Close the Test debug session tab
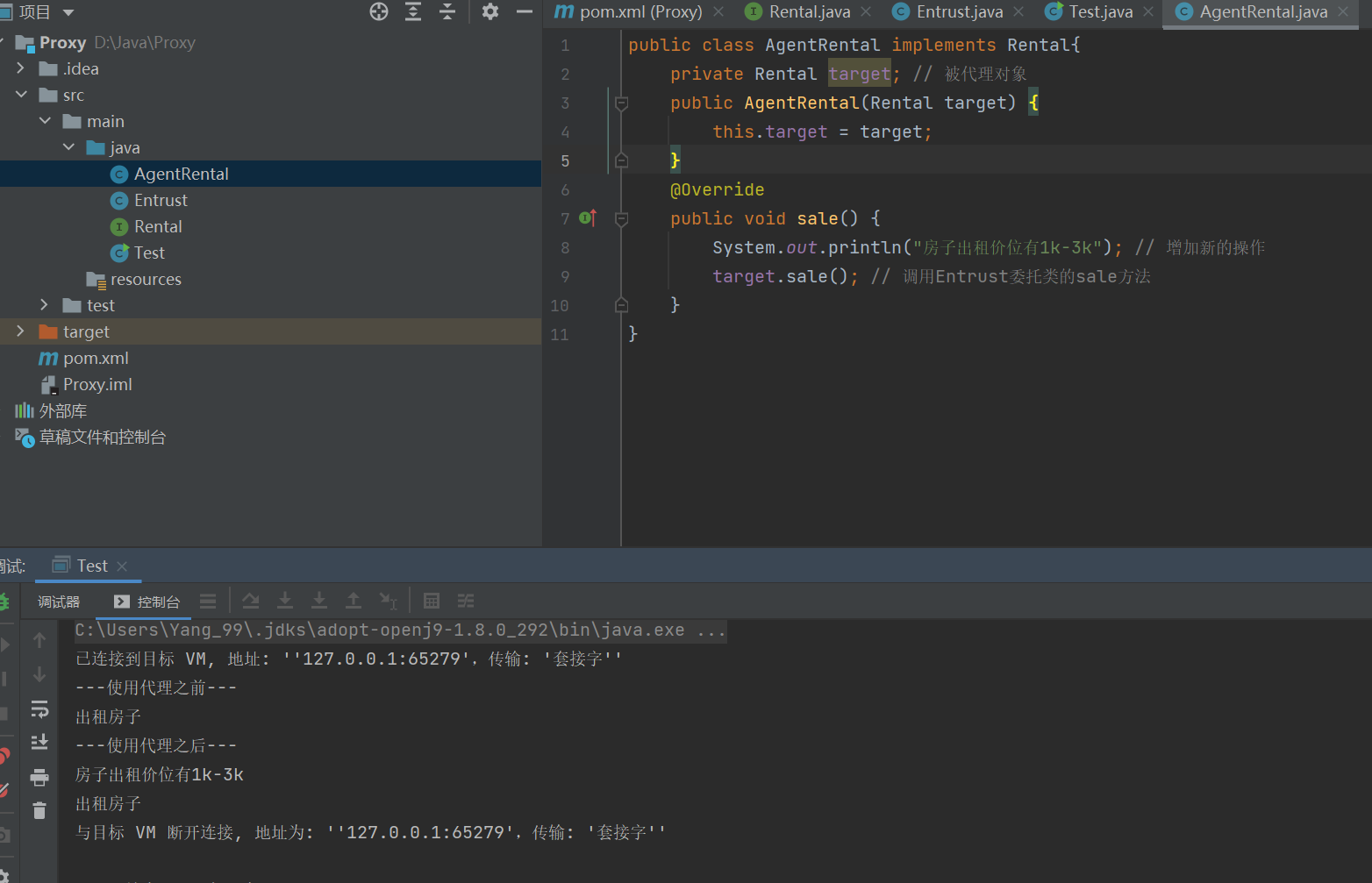The image size is (1372, 883). click(x=122, y=566)
